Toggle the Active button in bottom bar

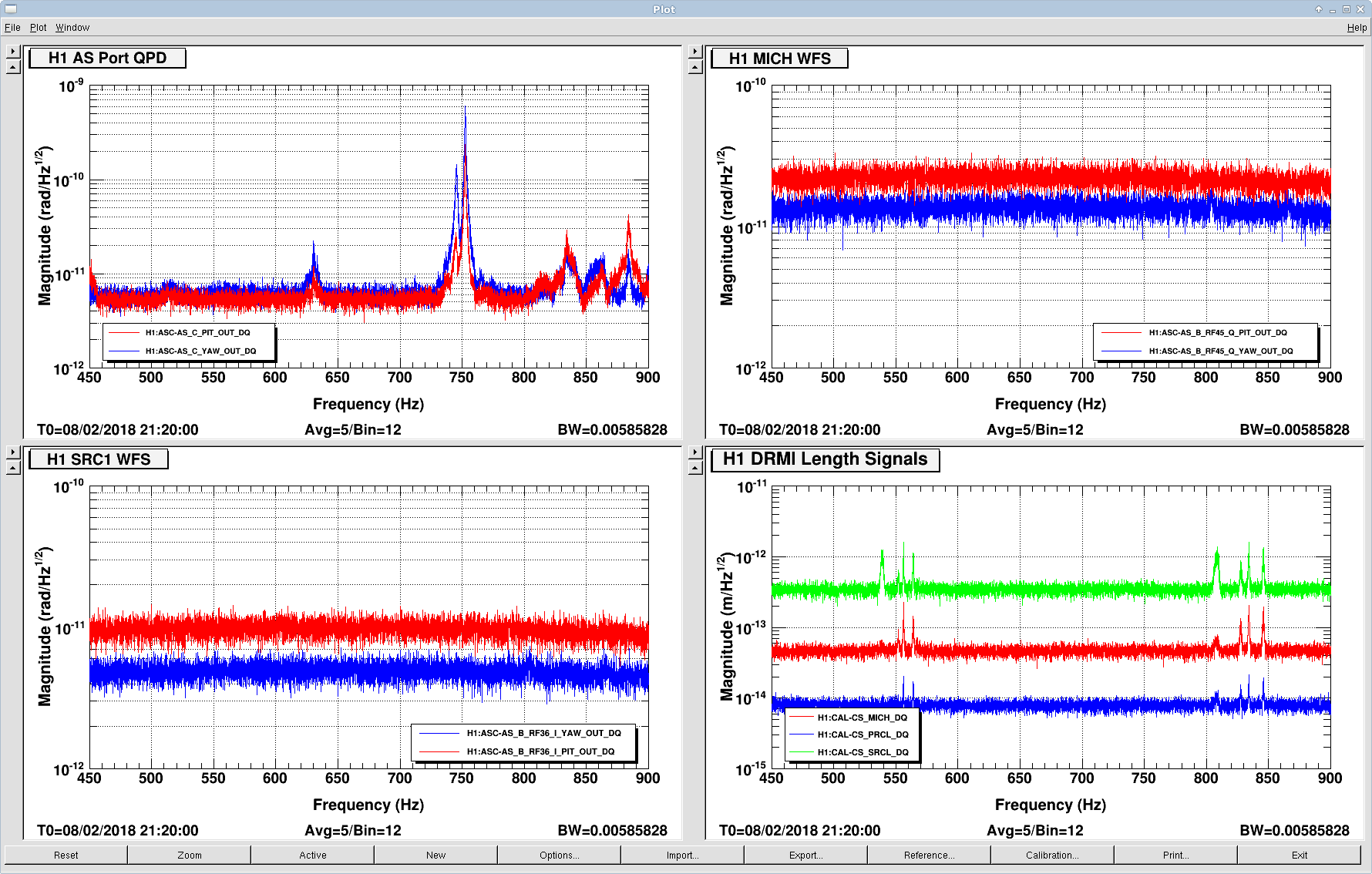click(x=313, y=856)
